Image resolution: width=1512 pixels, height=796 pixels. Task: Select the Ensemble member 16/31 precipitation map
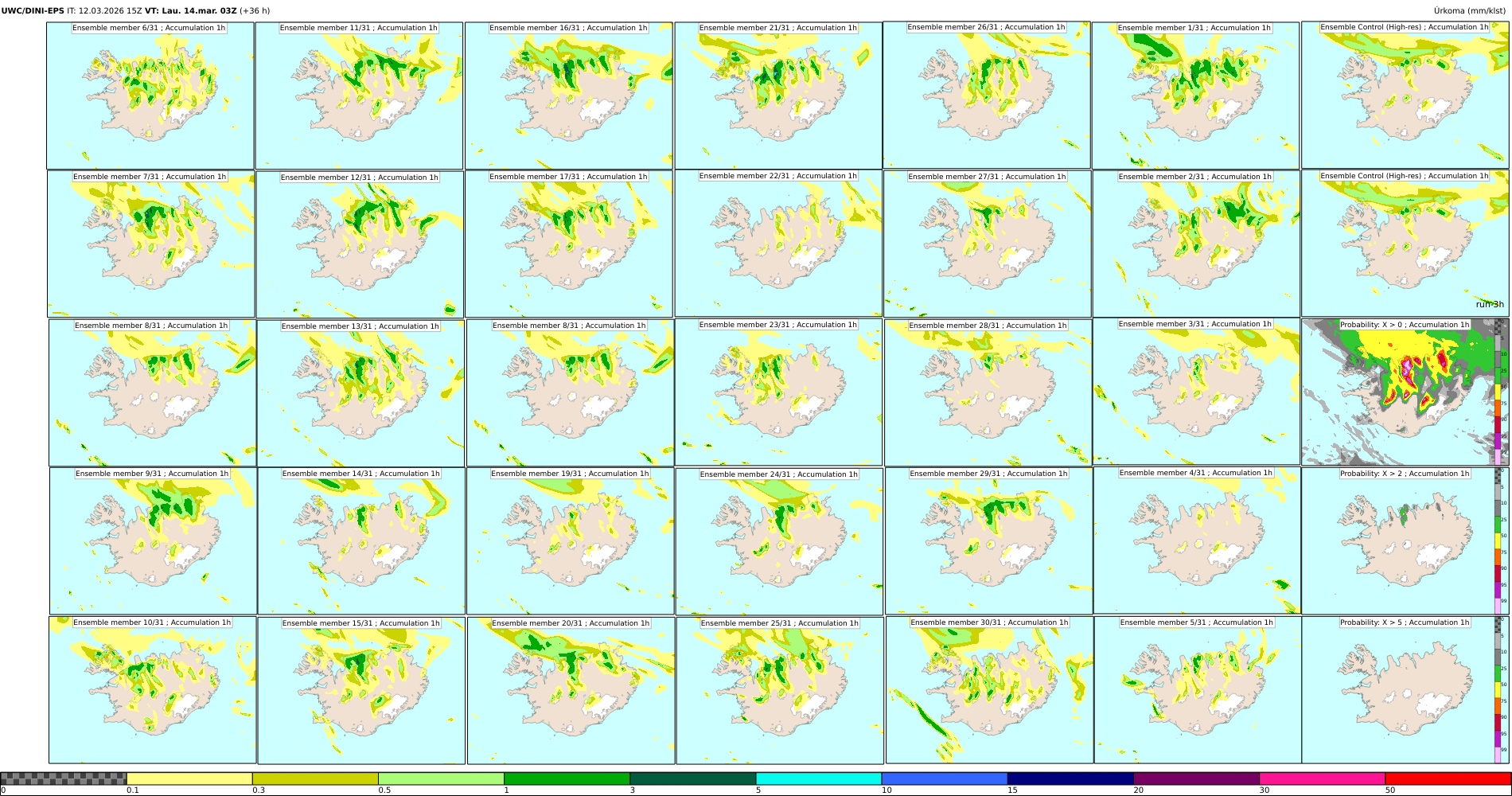[x=568, y=96]
